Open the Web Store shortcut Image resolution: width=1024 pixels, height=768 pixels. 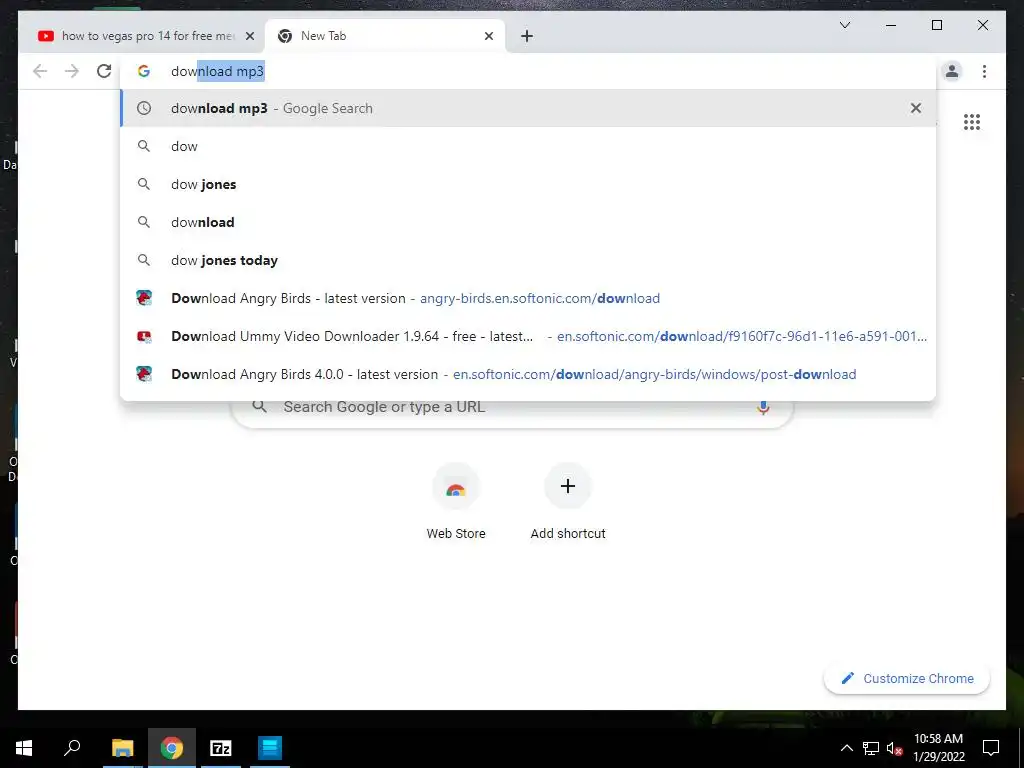point(456,502)
